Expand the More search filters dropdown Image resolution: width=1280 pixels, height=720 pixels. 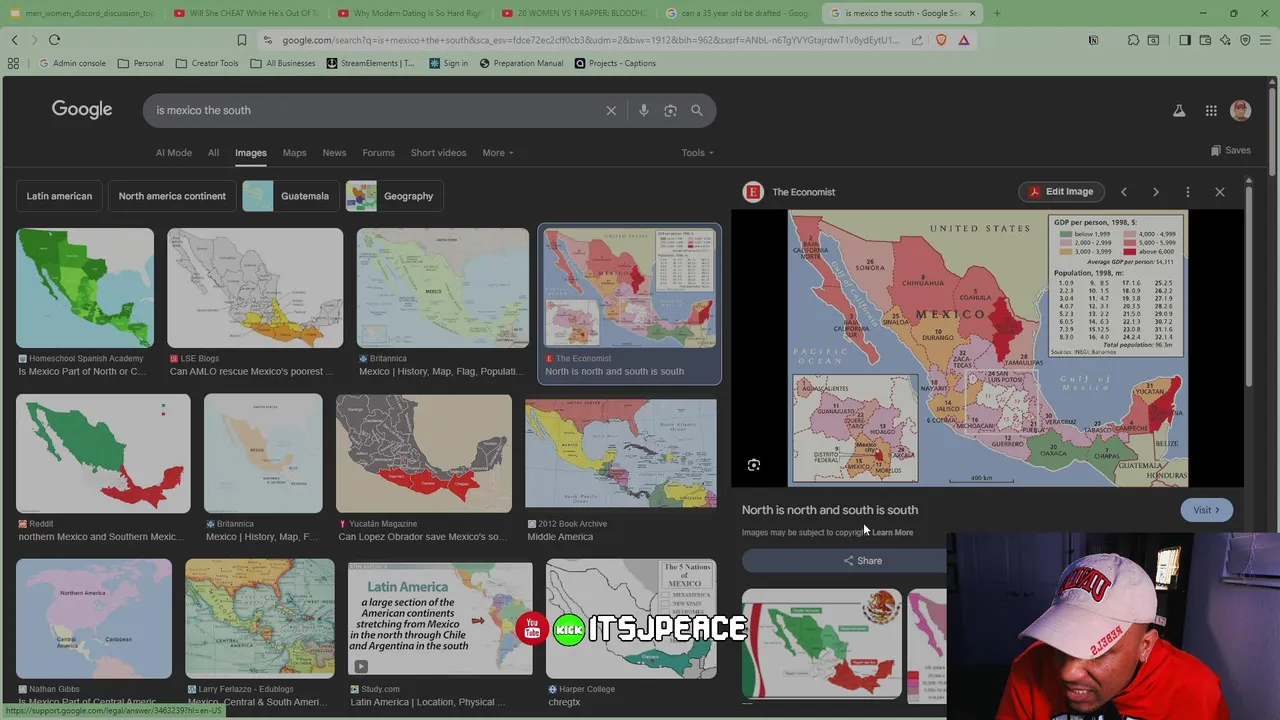[x=498, y=153]
